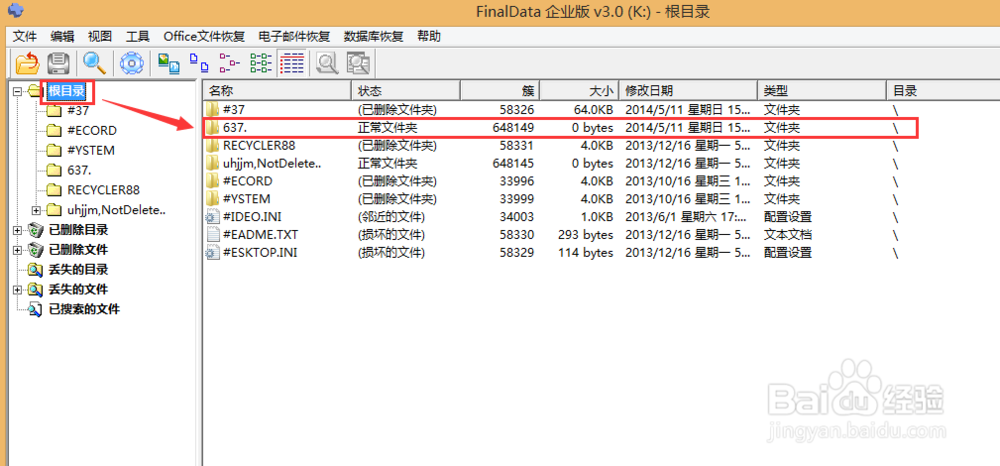Open the 数据库恢复 menu

click(374, 36)
